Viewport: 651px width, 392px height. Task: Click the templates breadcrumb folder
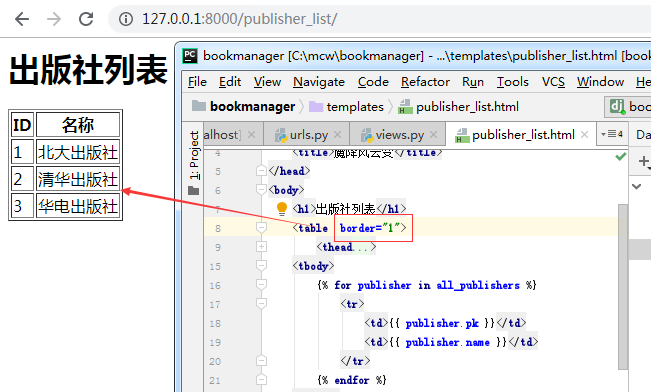[x=347, y=107]
